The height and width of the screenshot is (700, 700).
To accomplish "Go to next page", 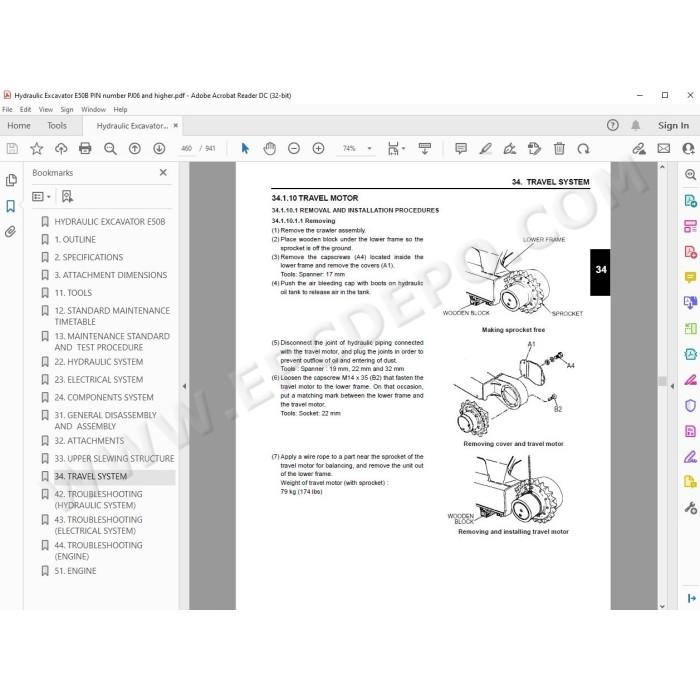I will 159,148.
